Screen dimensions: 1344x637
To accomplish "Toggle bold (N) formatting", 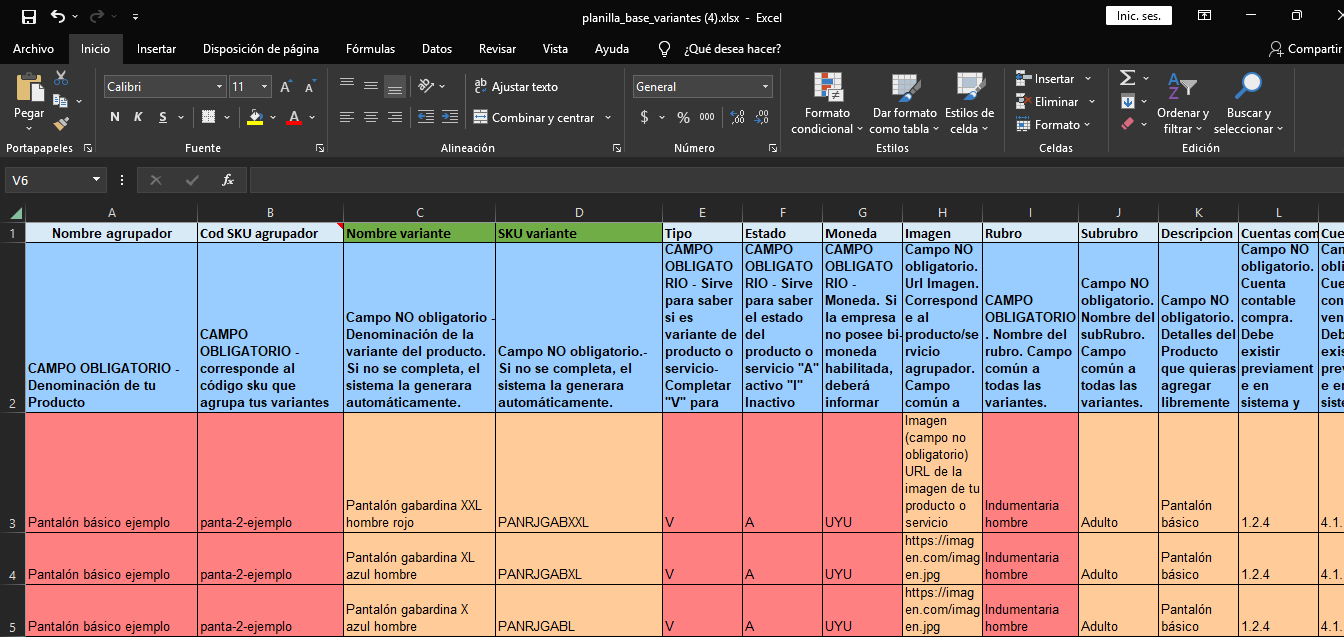I will point(115,117).
